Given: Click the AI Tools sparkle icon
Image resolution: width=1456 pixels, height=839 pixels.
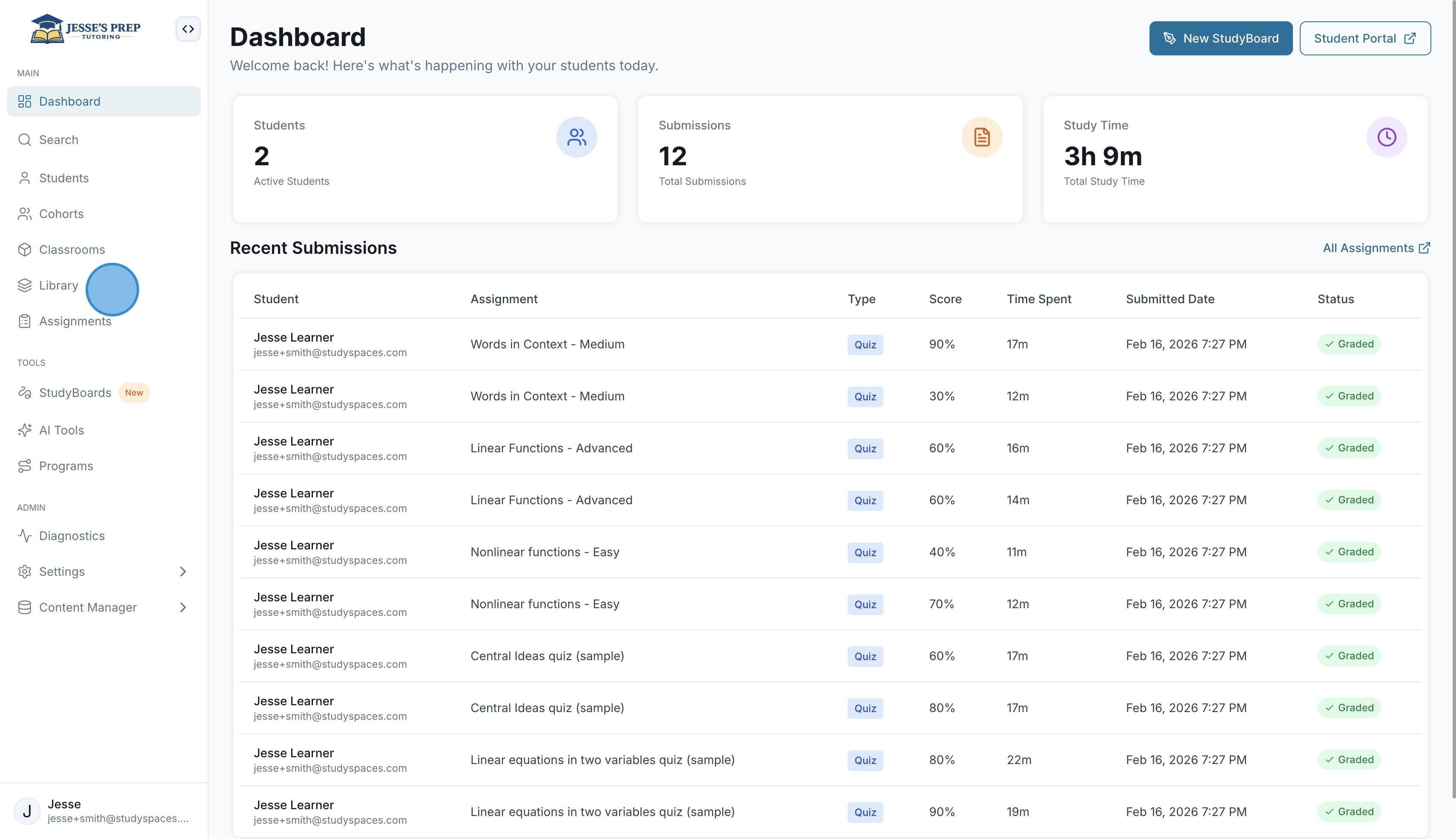Looking at the screenshot, I should tap(24, 431).
